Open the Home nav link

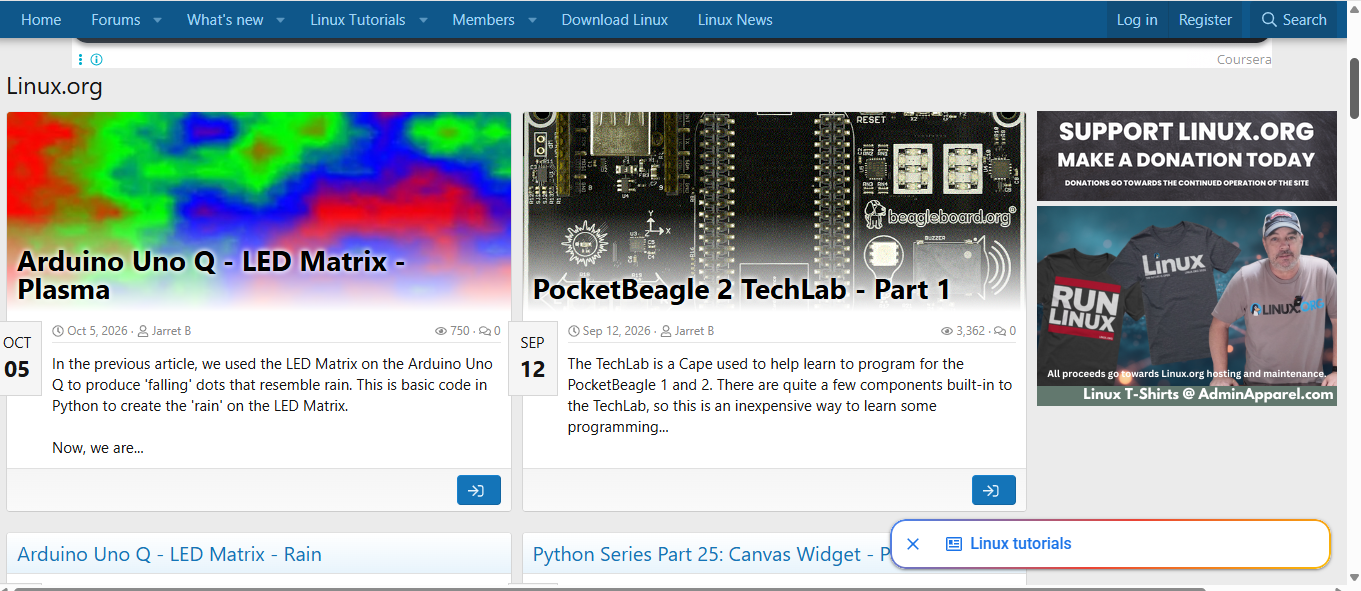pyautogui.click(x=41, y=20)
